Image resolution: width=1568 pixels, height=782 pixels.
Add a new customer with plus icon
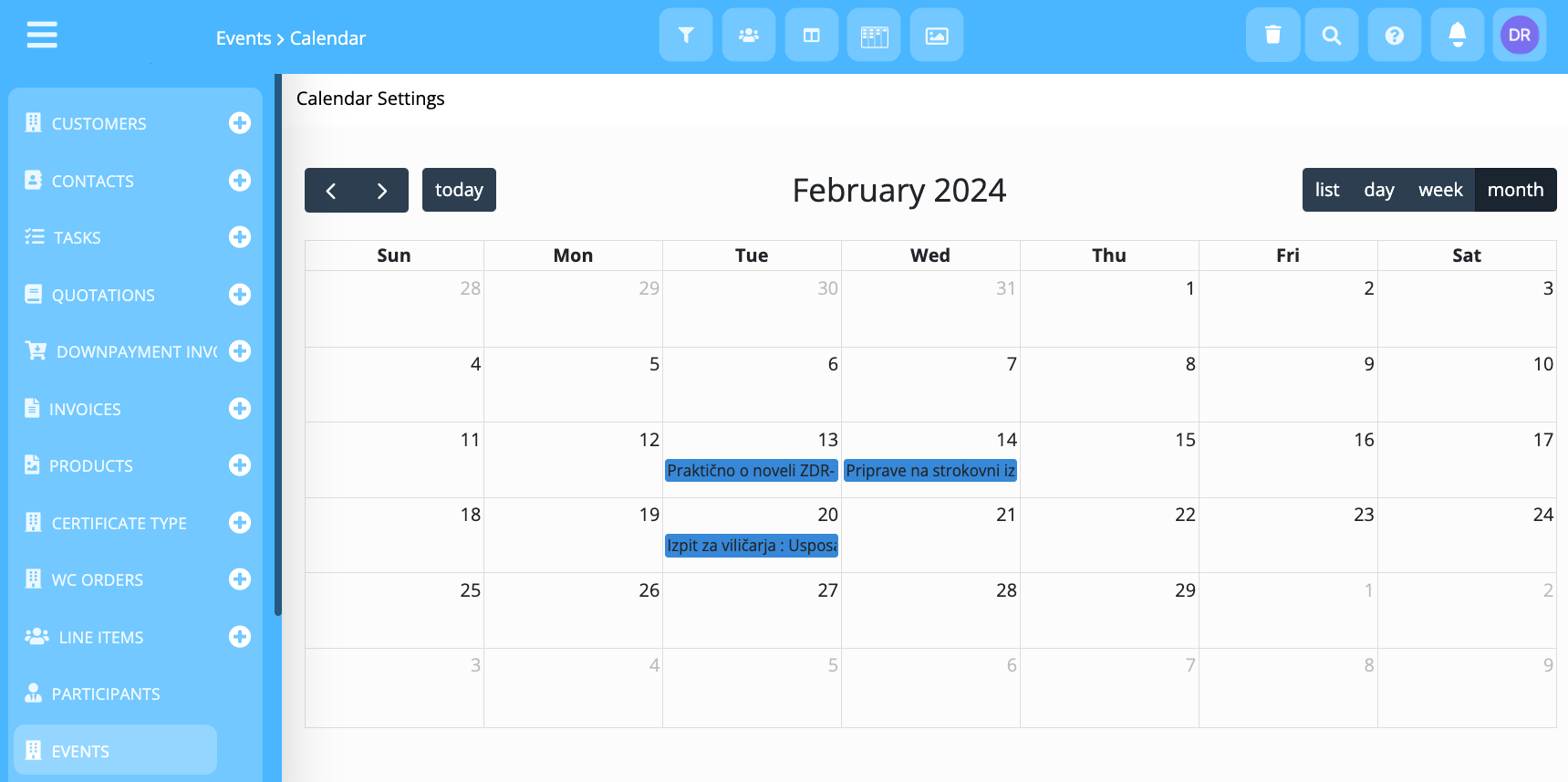(x=240, y=123)
